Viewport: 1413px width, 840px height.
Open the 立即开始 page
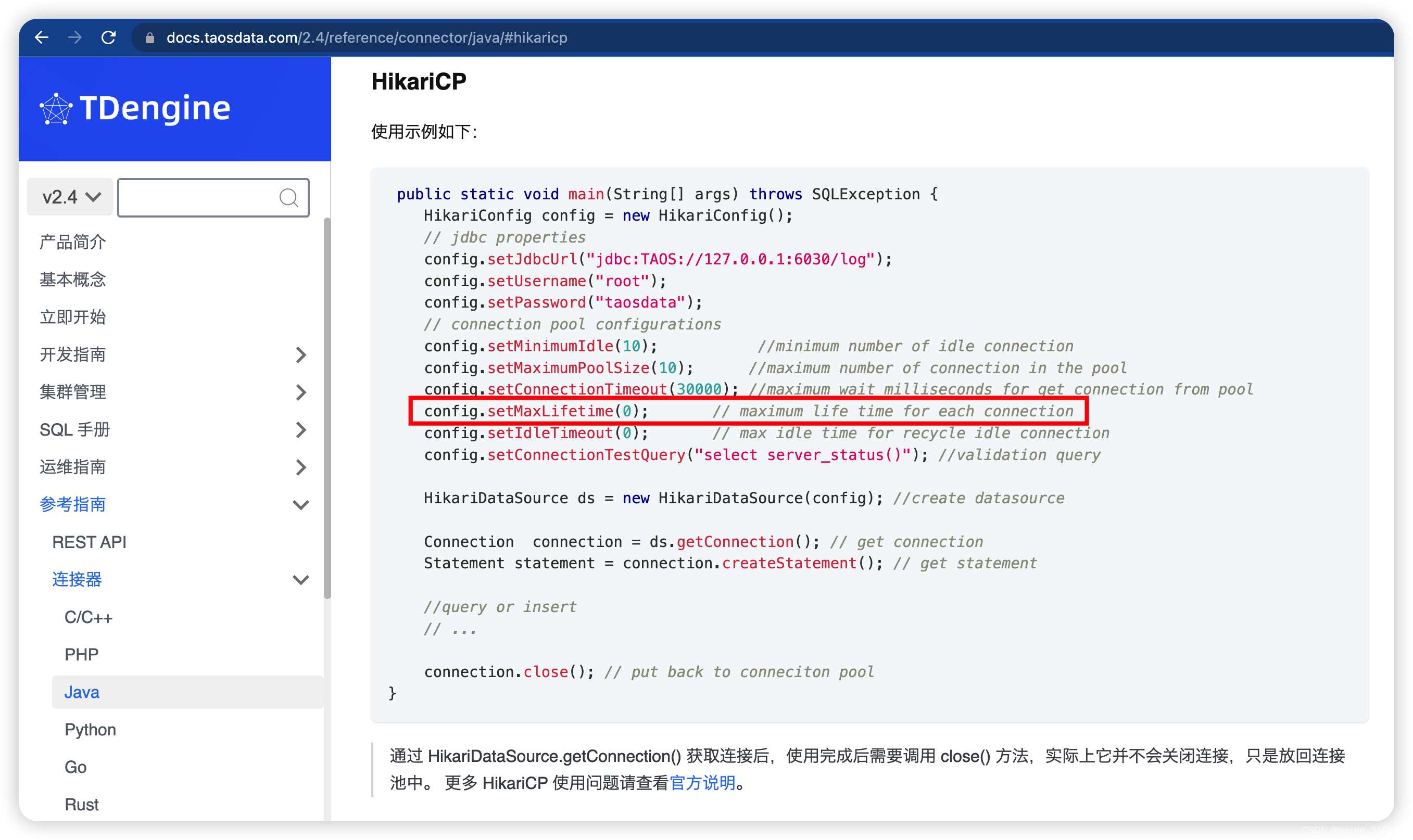tap(72, 317)
